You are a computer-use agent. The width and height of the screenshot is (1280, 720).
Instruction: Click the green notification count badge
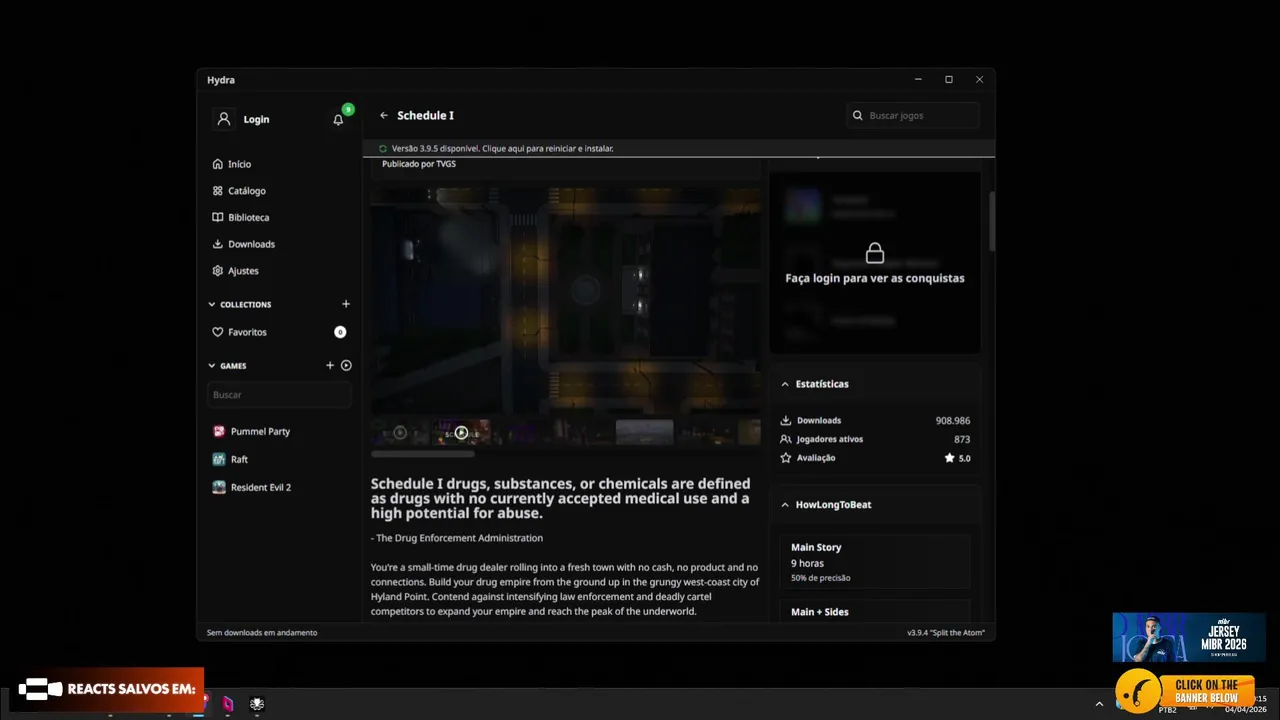click(348, 109)
